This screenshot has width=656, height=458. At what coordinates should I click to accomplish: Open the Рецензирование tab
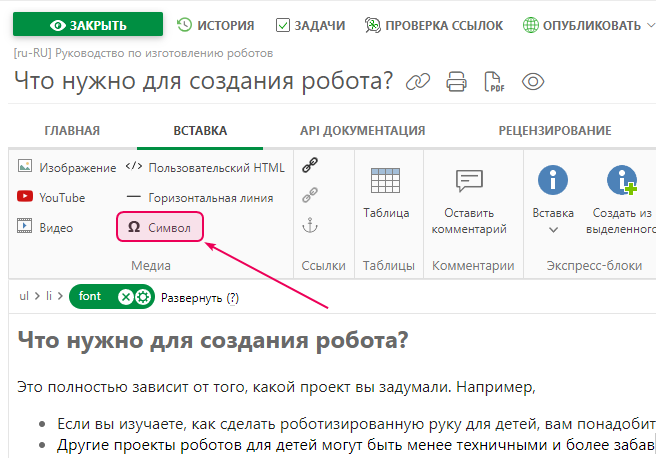[555, 130]
